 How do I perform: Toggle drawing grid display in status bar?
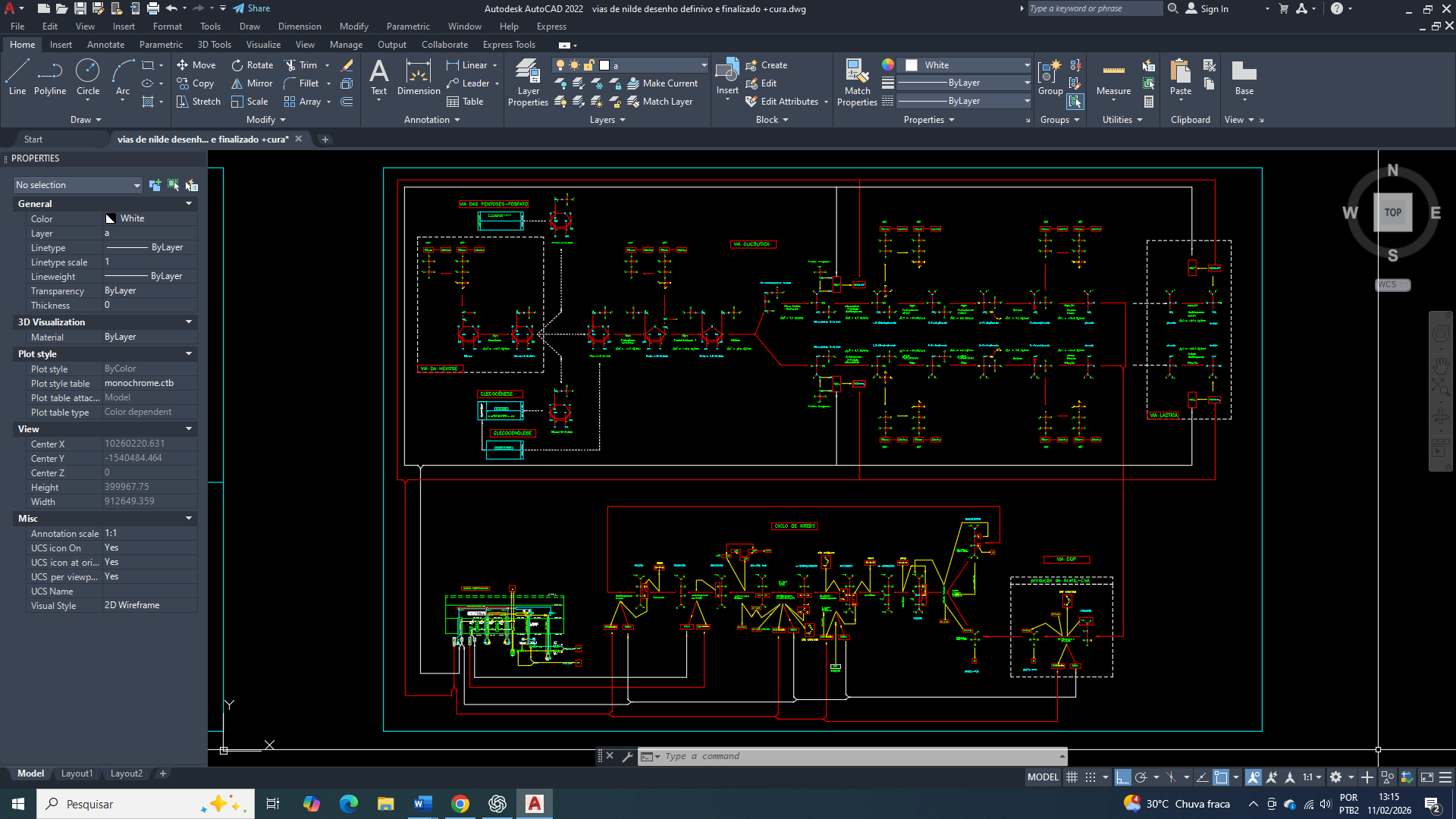pos(1072,777)
